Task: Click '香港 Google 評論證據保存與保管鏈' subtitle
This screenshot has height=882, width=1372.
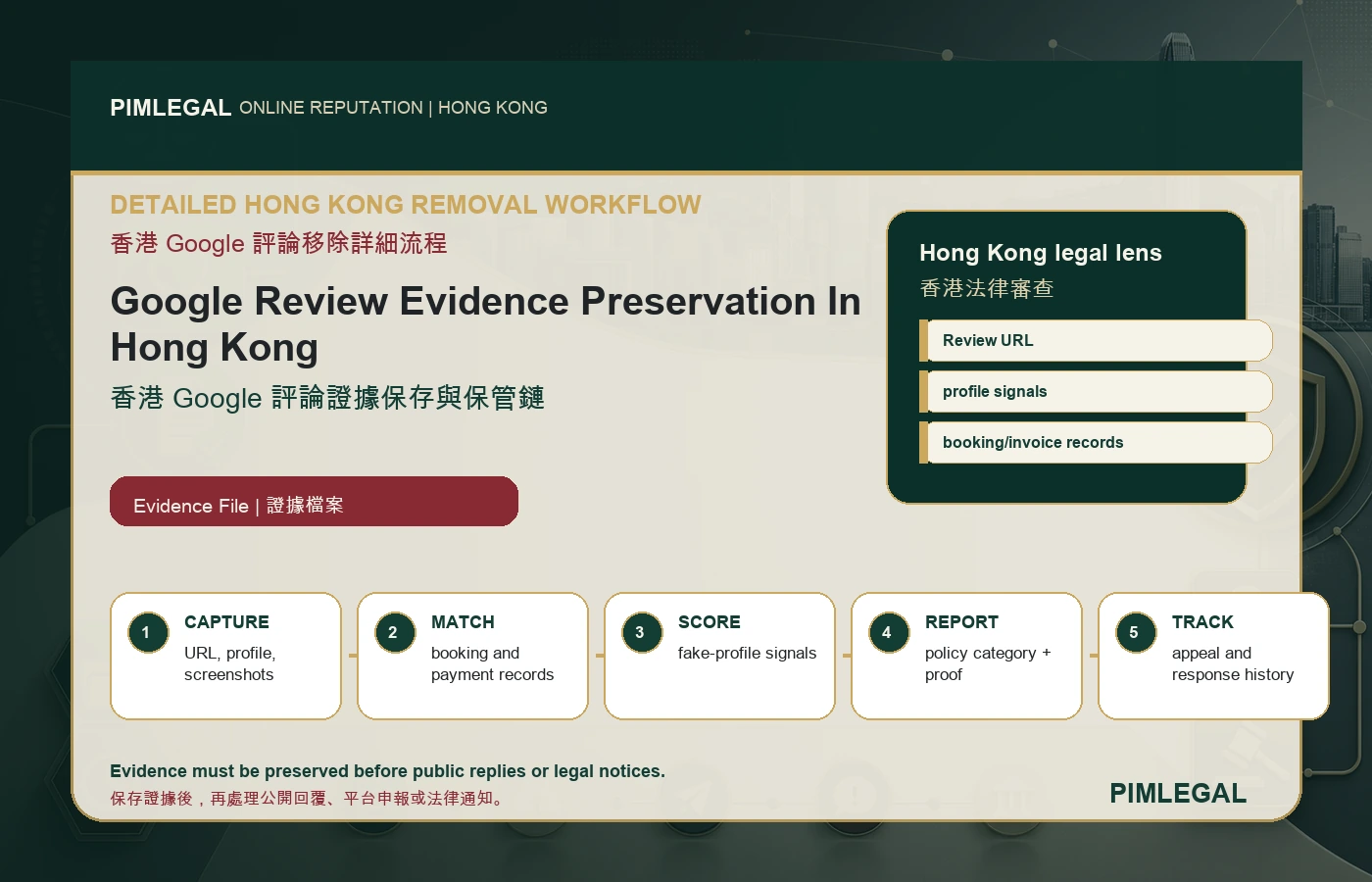Action: pyautogui.click(x=327, y=398)
